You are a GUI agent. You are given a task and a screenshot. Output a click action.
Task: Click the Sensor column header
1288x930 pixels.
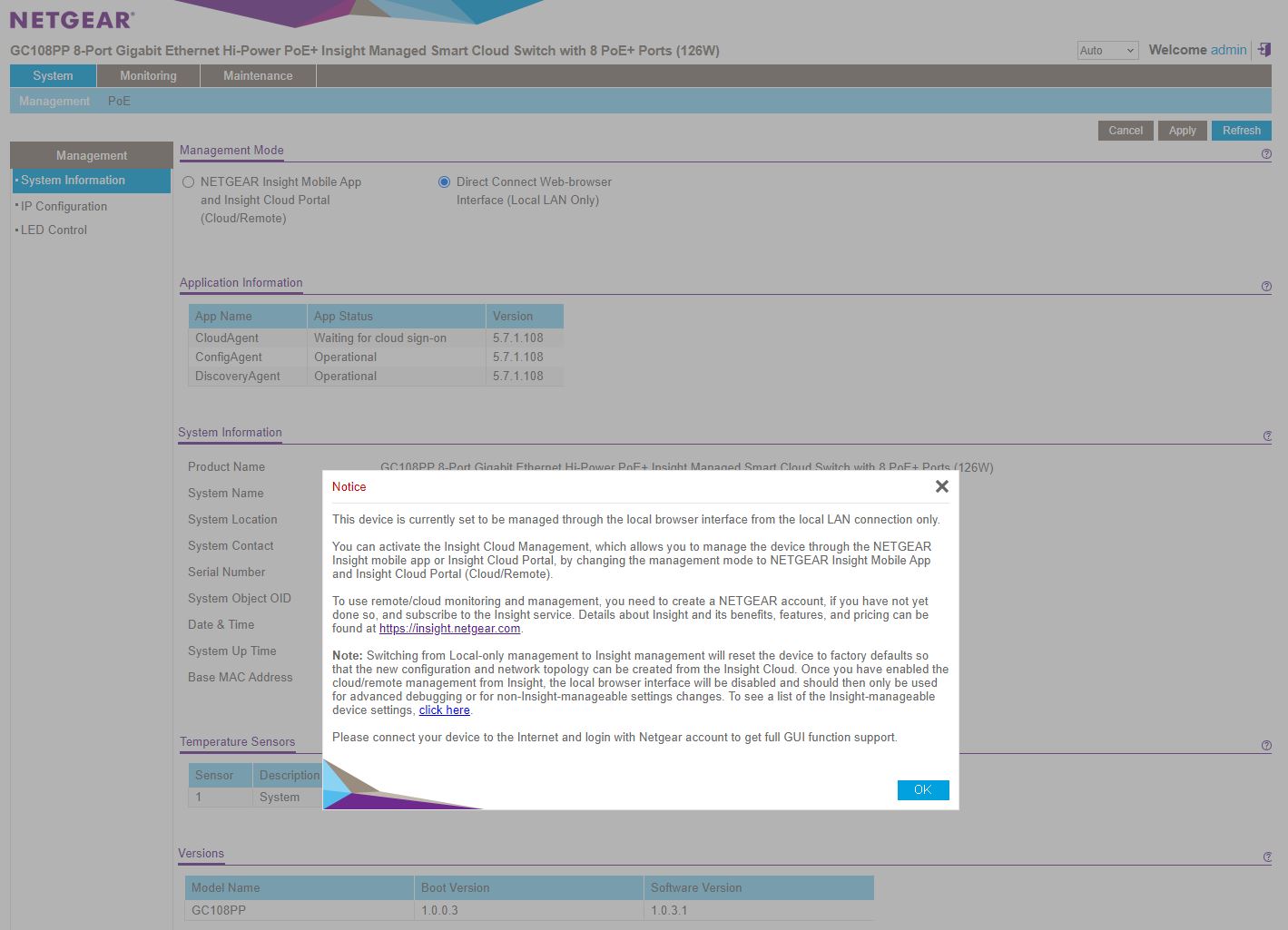(221, 775)
